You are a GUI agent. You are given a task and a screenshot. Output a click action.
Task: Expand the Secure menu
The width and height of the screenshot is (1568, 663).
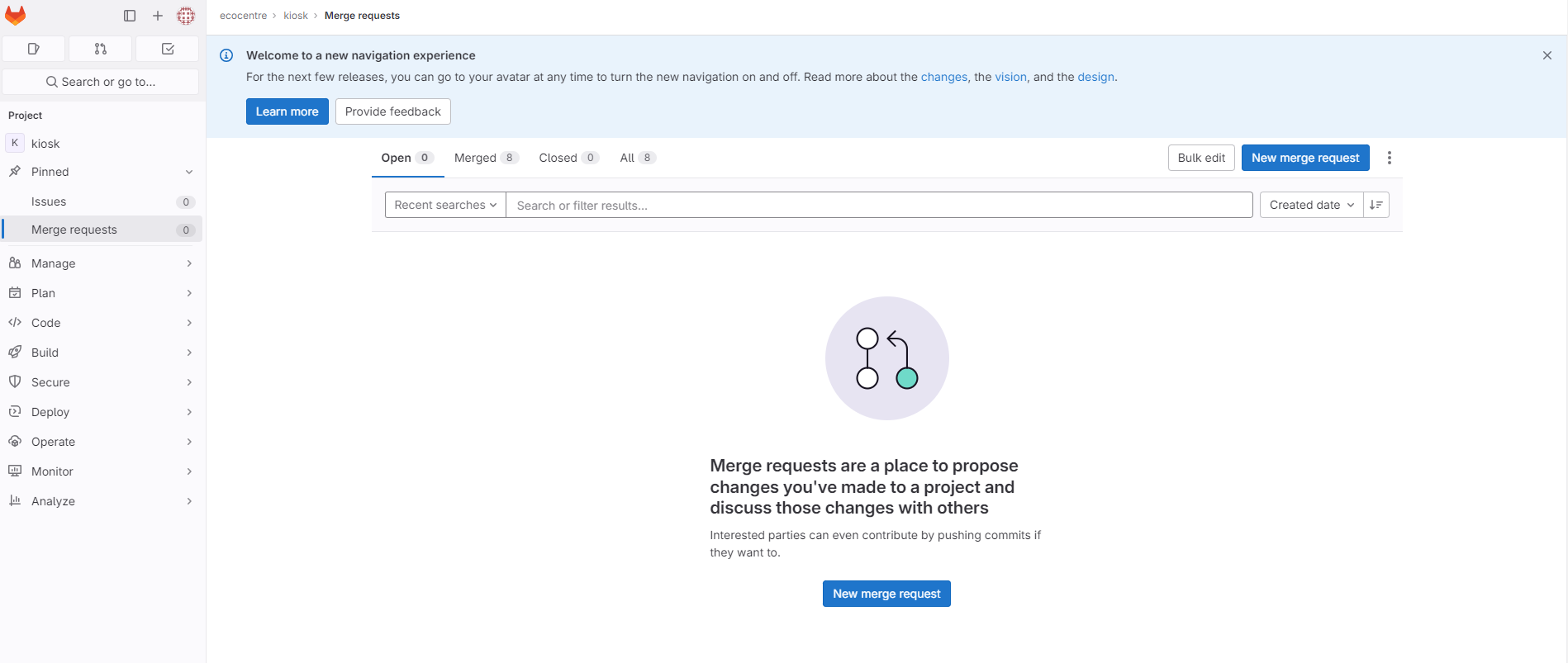(x=102, y=382)
